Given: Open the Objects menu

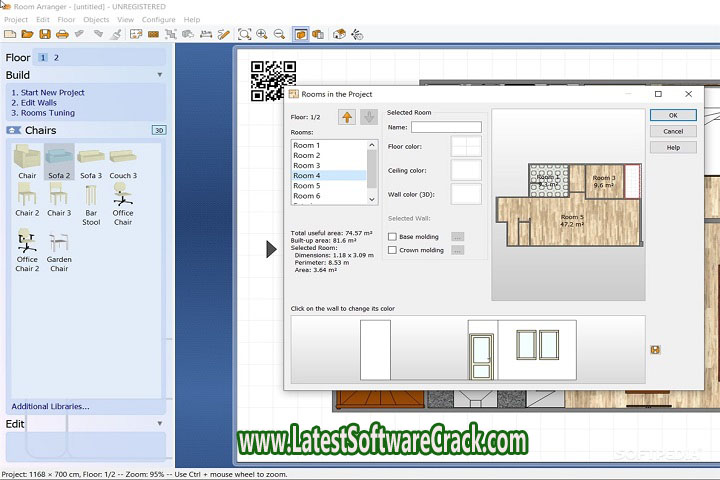Looking at the screenshot, I should click(x=96, y=19).
